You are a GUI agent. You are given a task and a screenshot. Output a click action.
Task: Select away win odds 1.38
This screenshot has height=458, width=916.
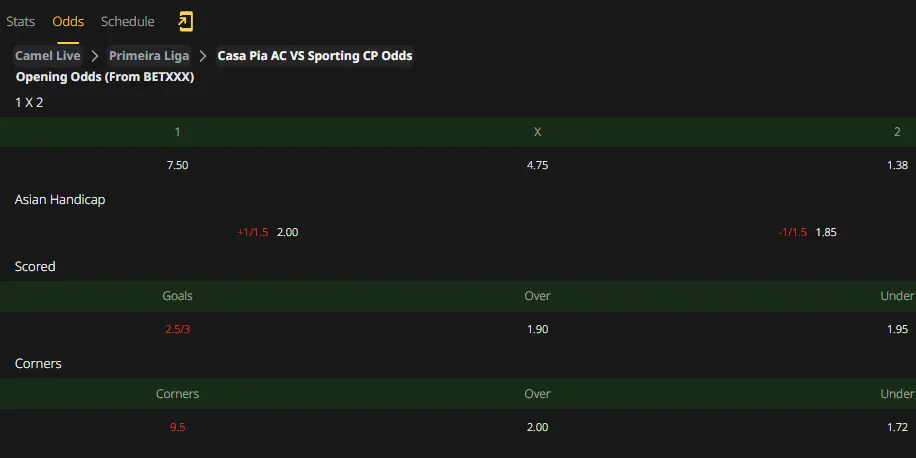tap(897, 165)
